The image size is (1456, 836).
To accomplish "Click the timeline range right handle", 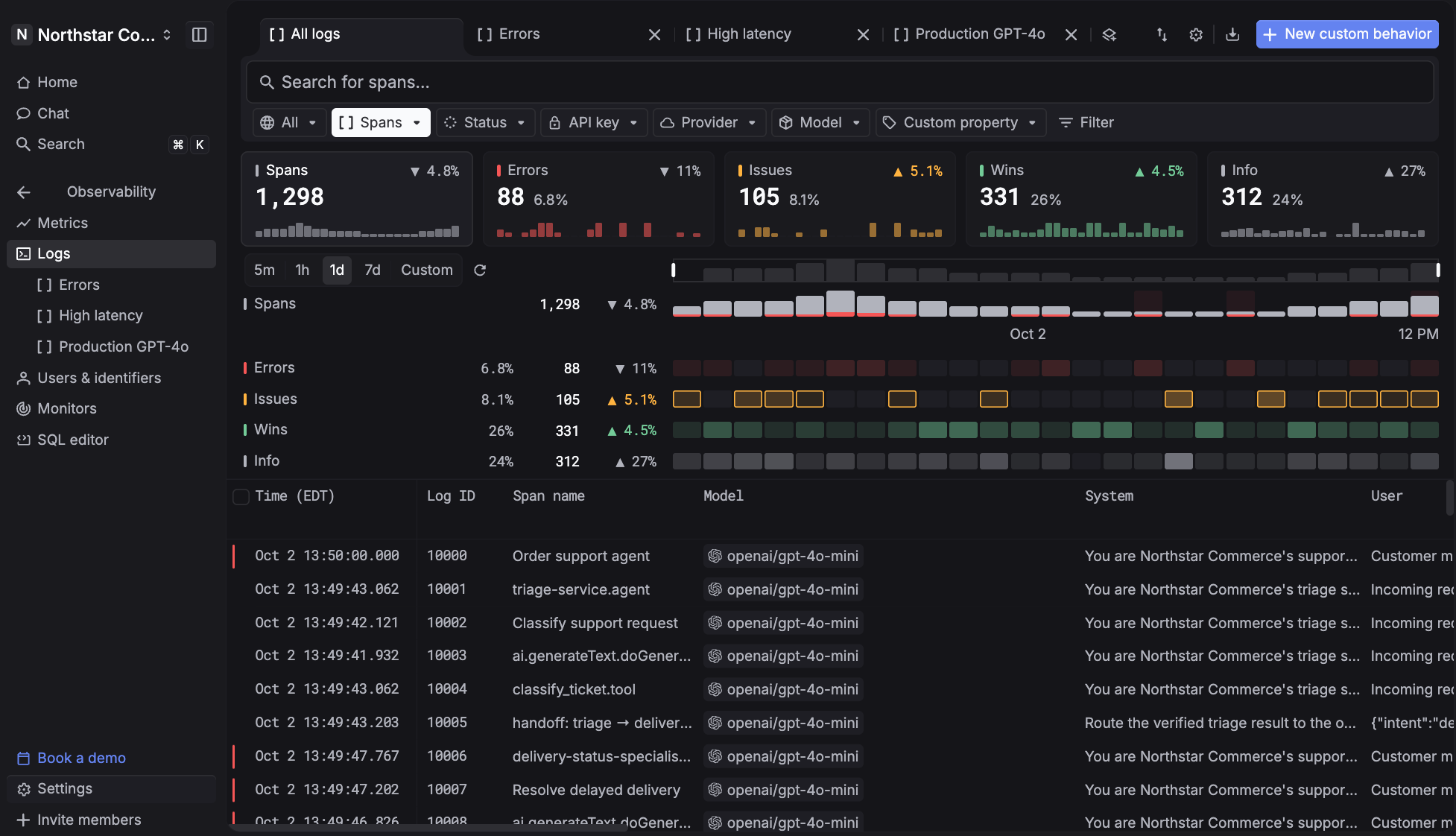I will click(x=1437, y=270).
